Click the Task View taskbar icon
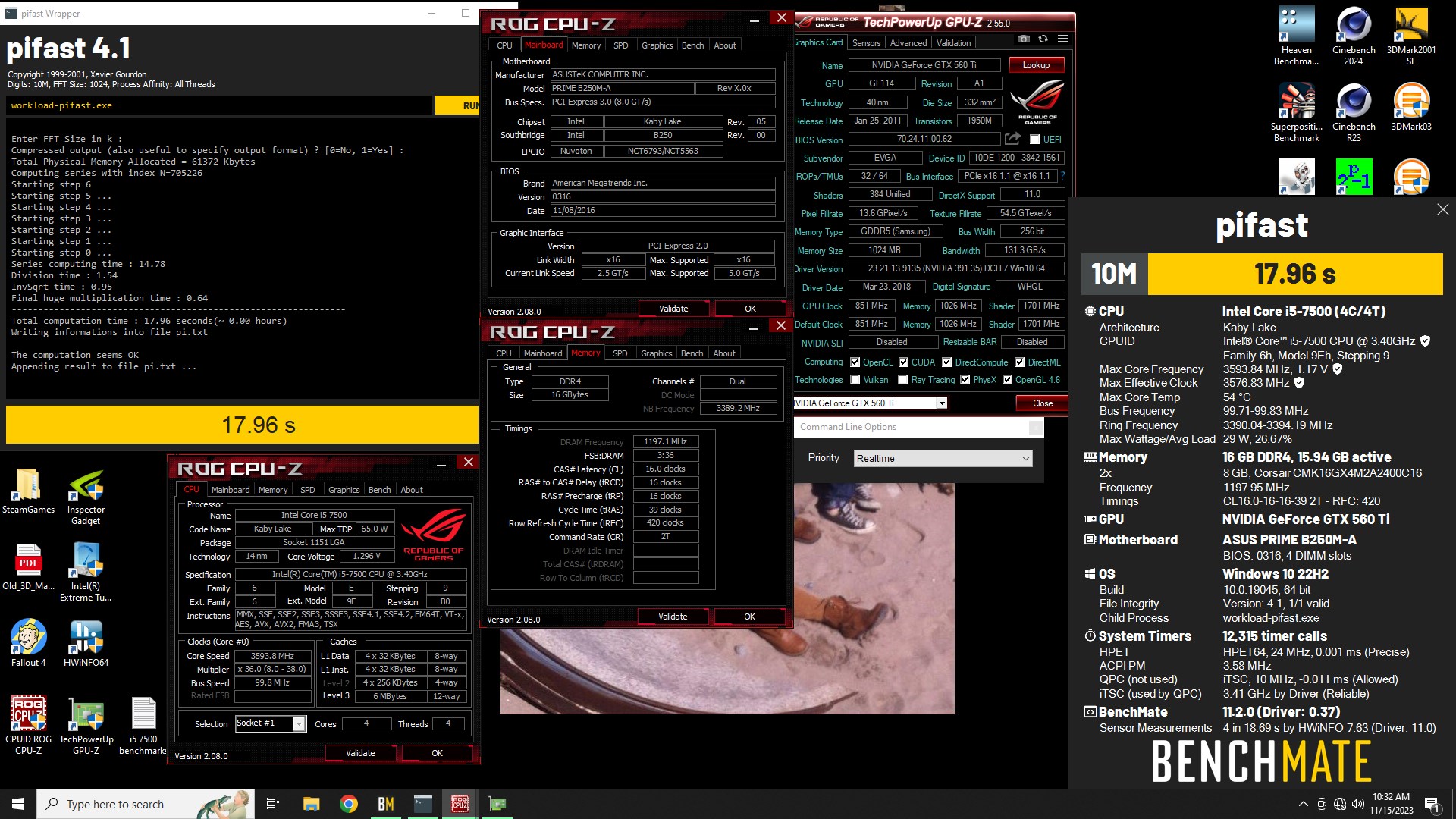The height and width of the screenshot is (819, 1456). click(273, 804)
